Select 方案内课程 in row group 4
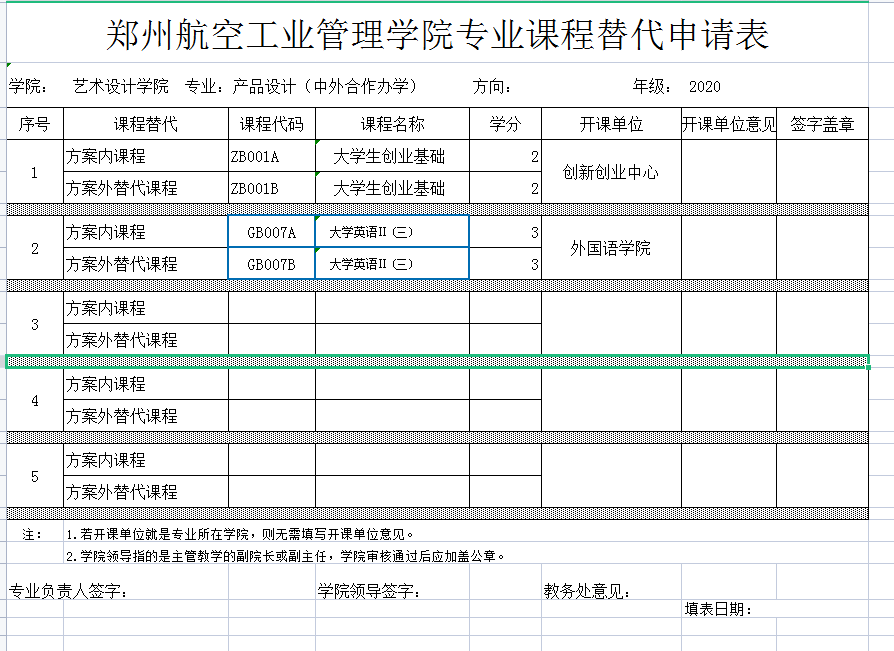 pyautogui.click(x=146, y=384)
